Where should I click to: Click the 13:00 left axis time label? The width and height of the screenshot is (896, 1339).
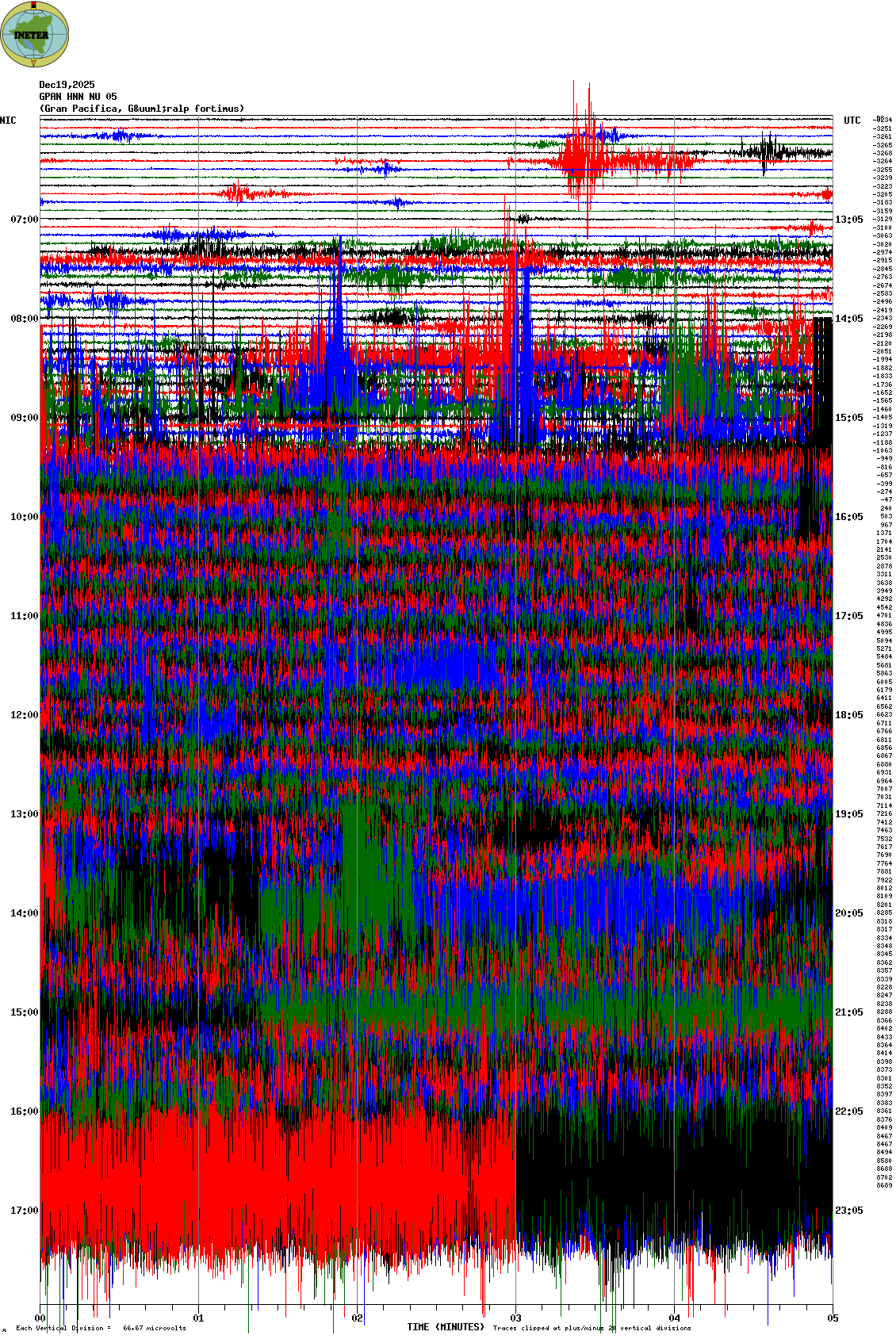click(x=24, y=814)
